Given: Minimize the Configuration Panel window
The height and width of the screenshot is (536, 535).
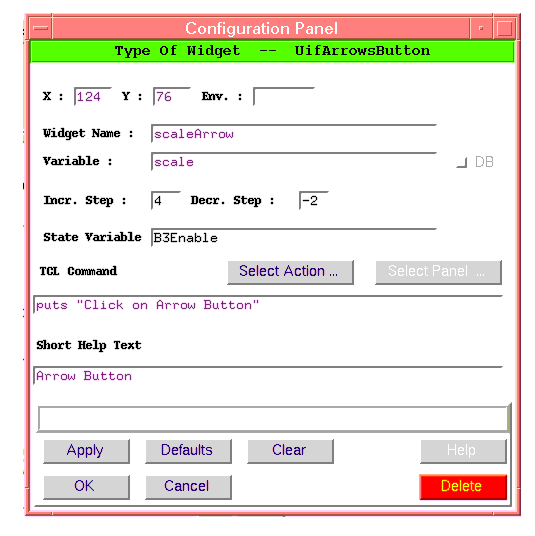Looking at the screenshot, I should coord(481,28).
